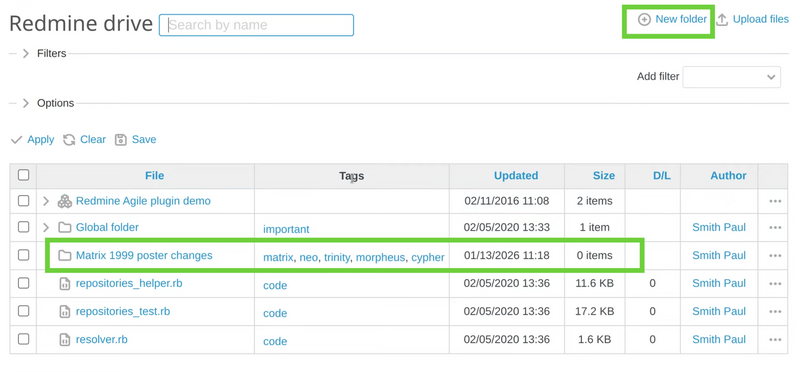
Task: Click the repositories_test.rb file icon
Action: click(65, 311)
